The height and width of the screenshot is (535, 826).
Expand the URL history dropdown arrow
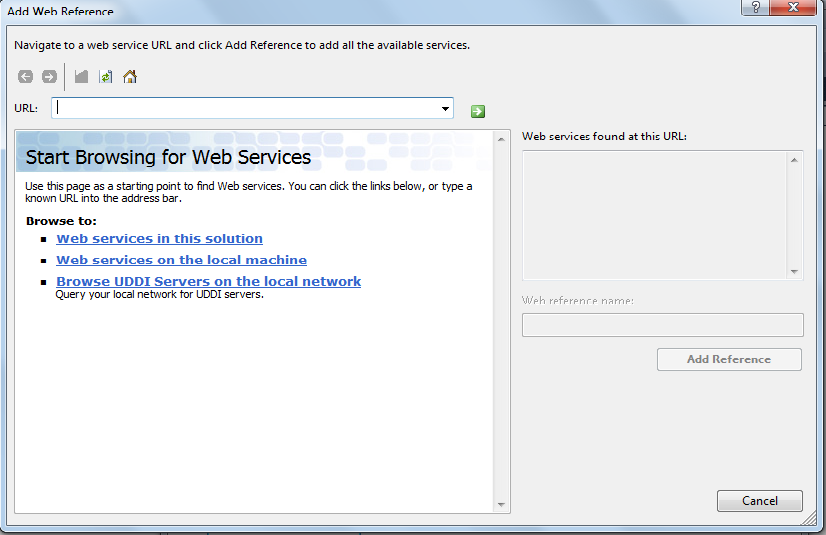click(445, 108)
